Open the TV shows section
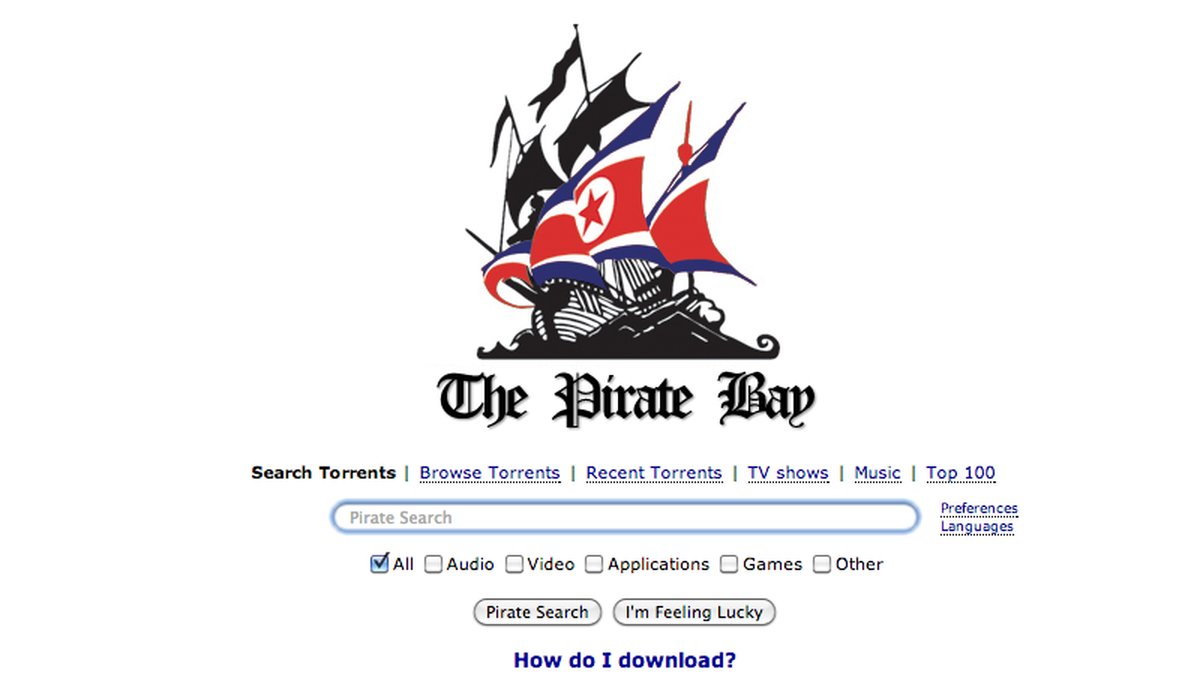The height and width of the screenshot is (675, 1200). click(788, 473)
